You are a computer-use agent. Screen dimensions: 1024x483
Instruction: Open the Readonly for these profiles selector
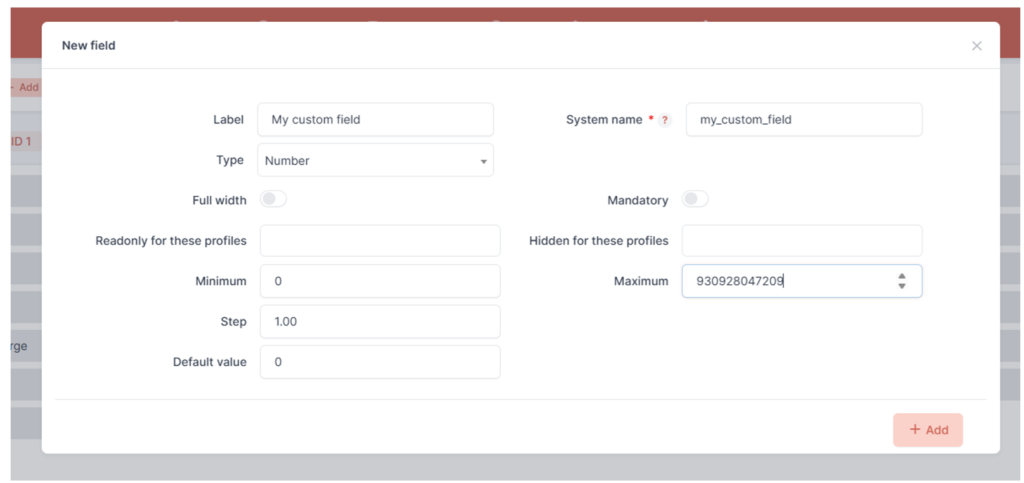[379, 241]
